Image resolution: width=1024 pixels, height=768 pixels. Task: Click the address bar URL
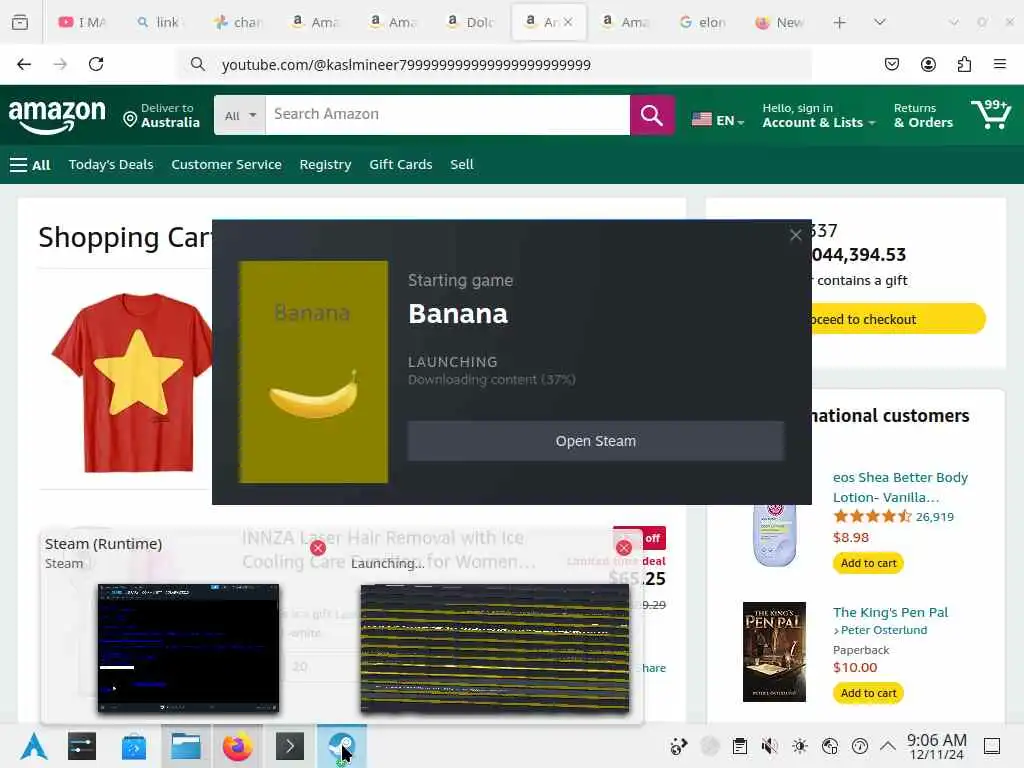(x=406, y=65)
